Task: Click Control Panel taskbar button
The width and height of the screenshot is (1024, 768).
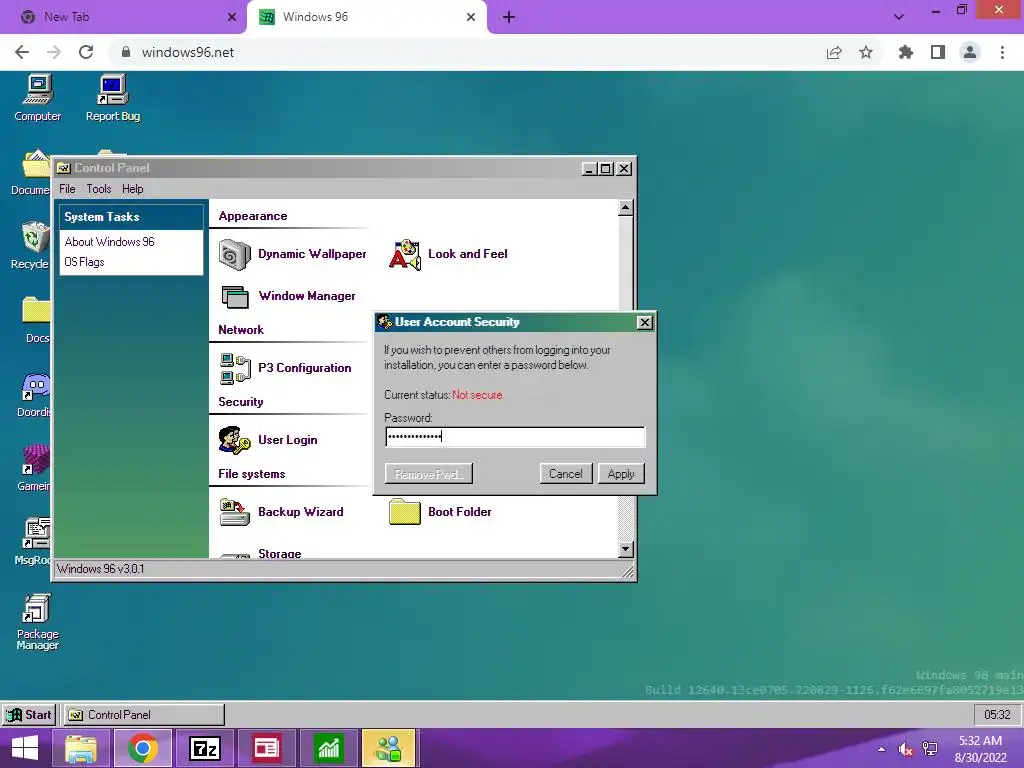Action: pyautogui.click(x=144, y=715)
